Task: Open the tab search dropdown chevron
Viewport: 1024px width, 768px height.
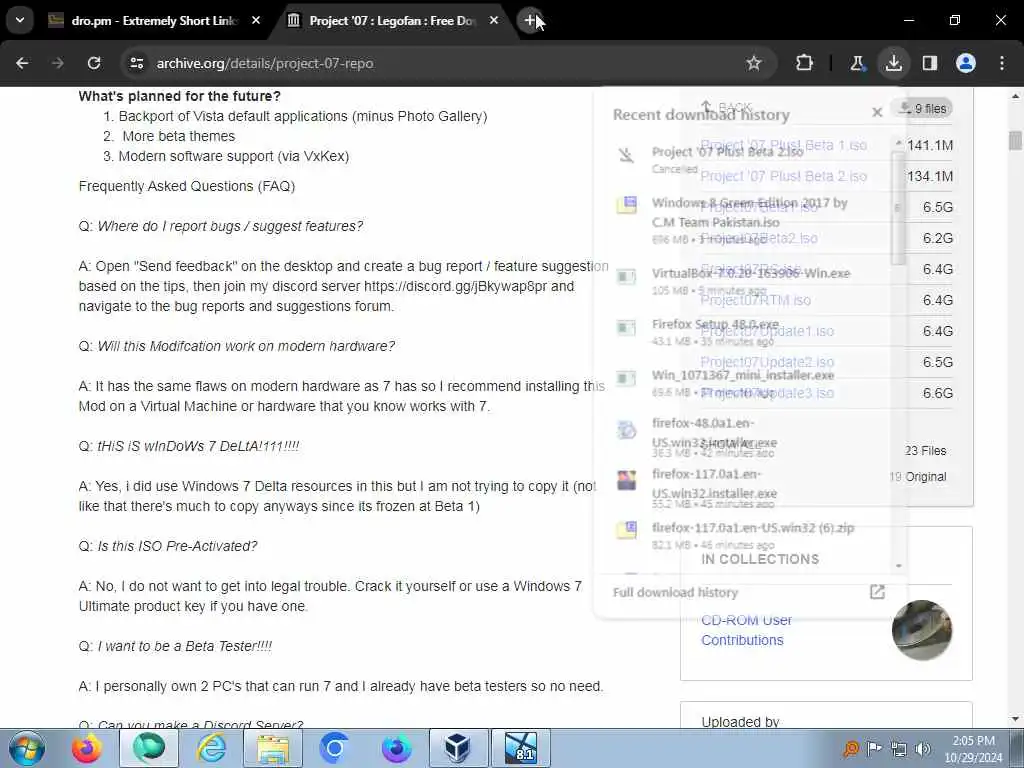Action: pos(20,20)
